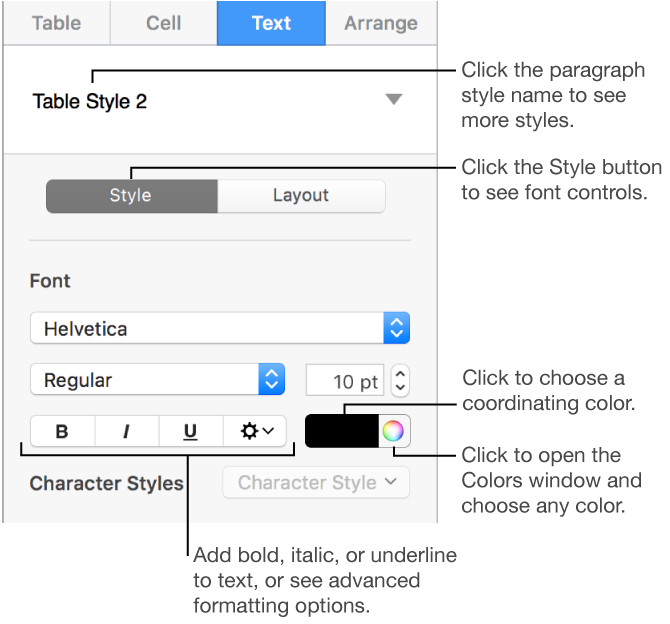The image size is (670, 624).
Task: Click the Character Styles label
Action: pyautogui.click(x=106, y=484)
